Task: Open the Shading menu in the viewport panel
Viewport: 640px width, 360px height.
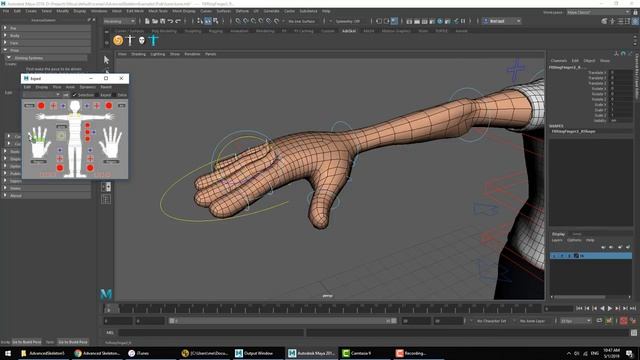Action: click(138, 54)
